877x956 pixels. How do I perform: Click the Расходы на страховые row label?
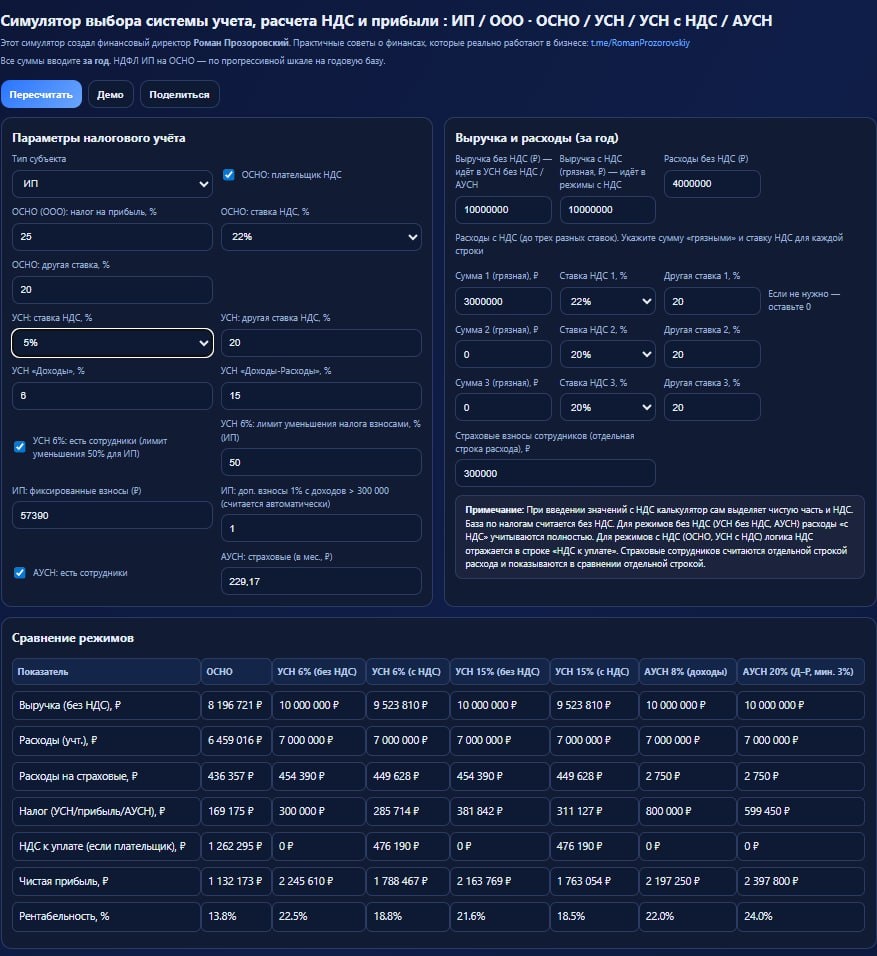[x=78, y=776]
